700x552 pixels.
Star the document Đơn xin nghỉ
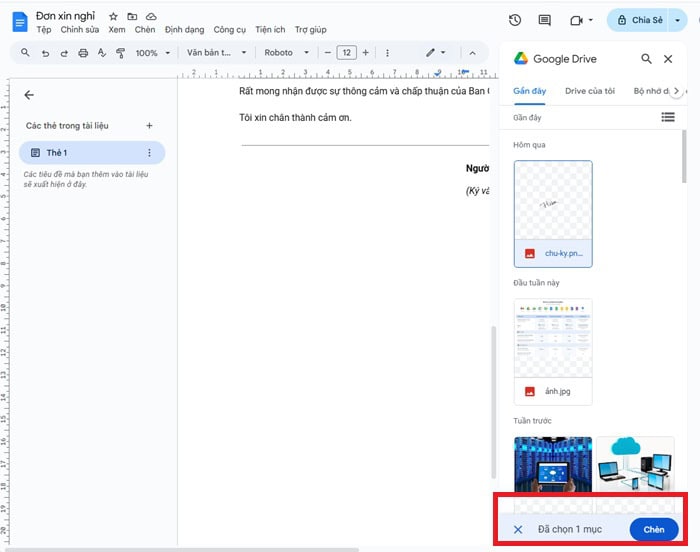click(x=113, y=17)
